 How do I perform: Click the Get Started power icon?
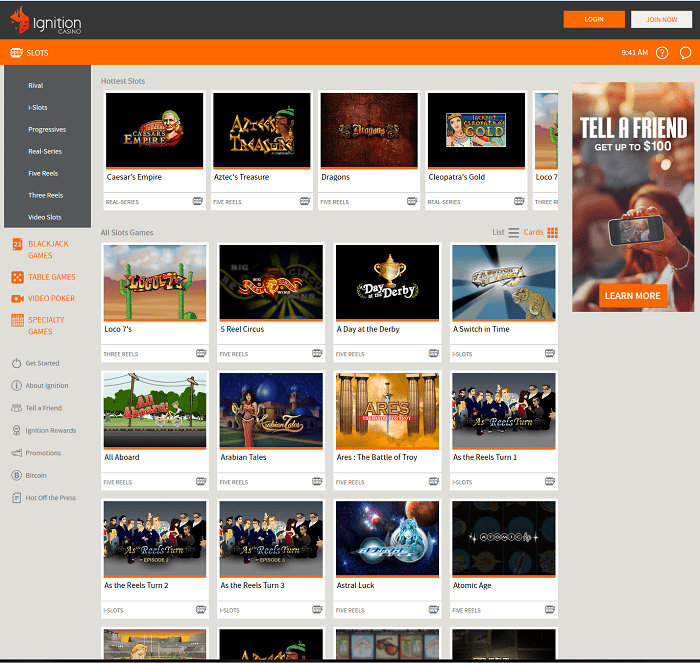pyautogui.click(x=17, y=363)
